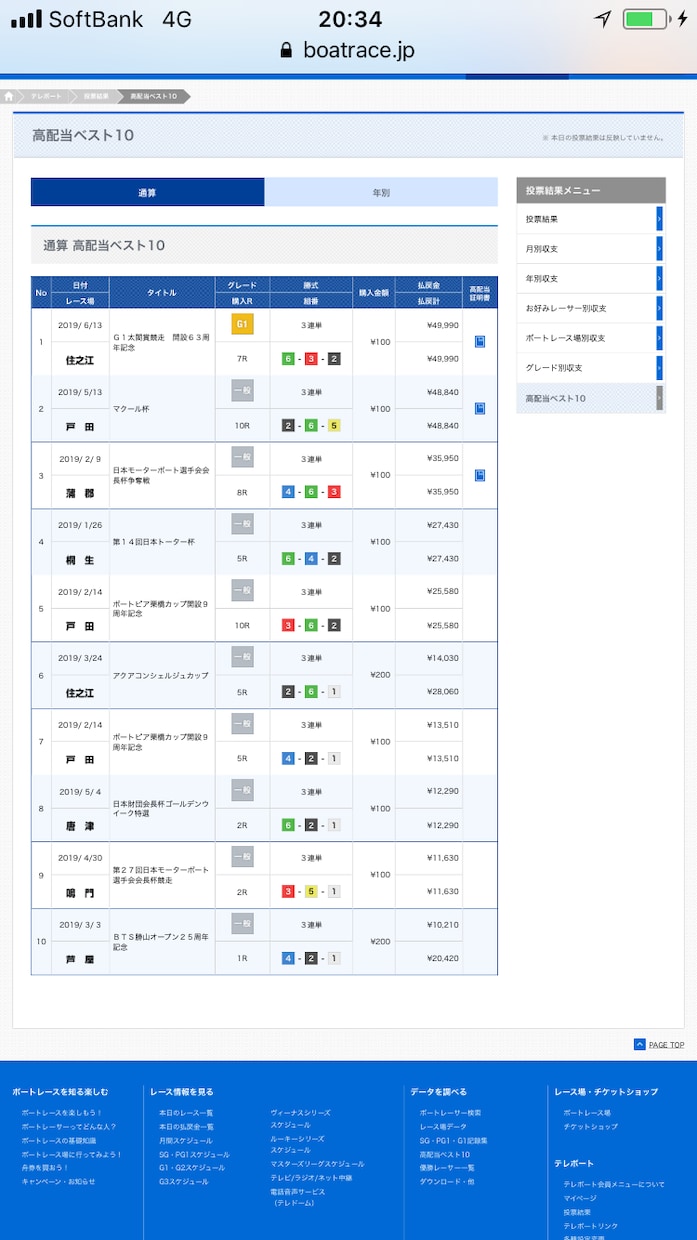697x1240 pixels.
Task: Open footer link ボートレース場
Action: [x=587, y=1113]
